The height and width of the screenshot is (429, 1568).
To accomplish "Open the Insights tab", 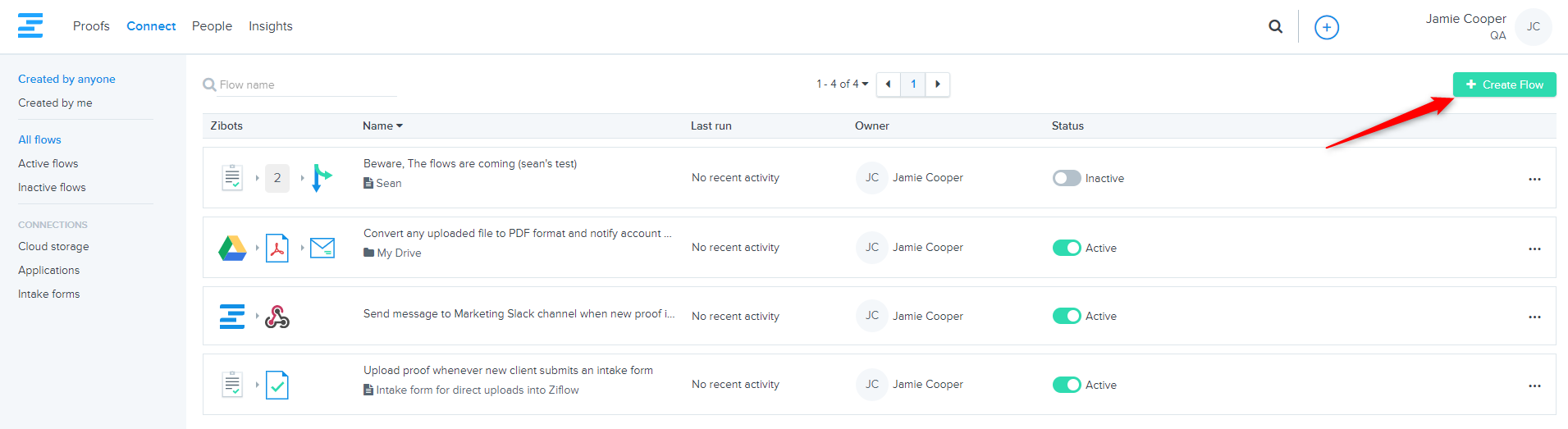I will [x=270, y=26].
